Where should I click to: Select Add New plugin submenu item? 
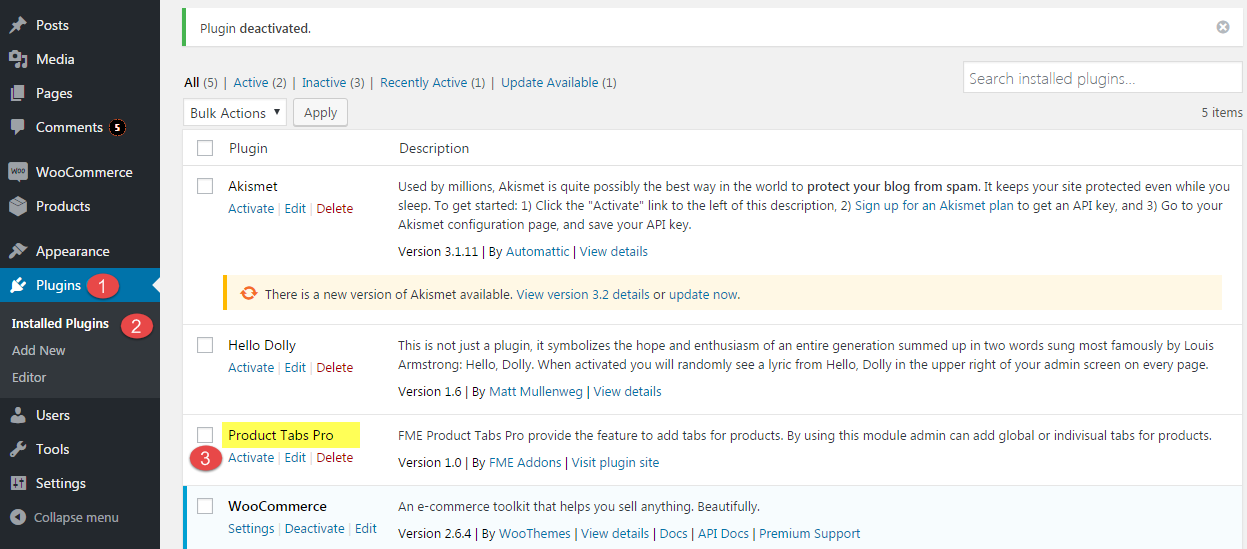pos(39,350)
